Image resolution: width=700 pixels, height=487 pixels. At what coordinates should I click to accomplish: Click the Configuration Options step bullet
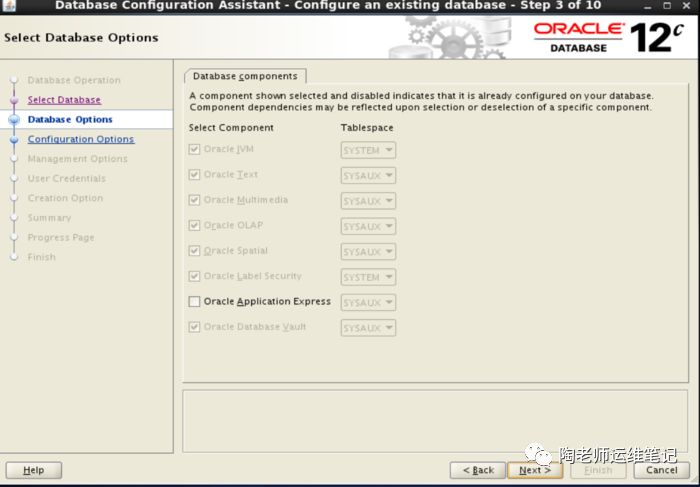pos(14,140)
